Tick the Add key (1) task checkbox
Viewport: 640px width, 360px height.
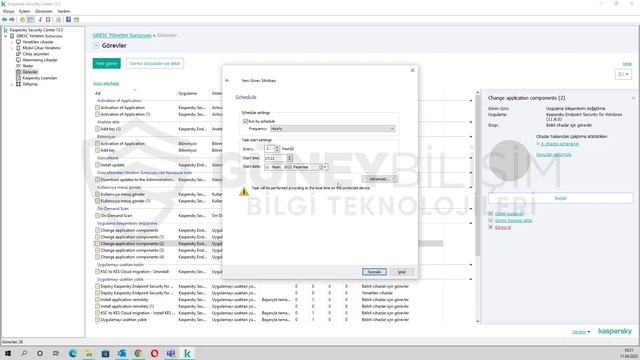(x=97, y=129)
